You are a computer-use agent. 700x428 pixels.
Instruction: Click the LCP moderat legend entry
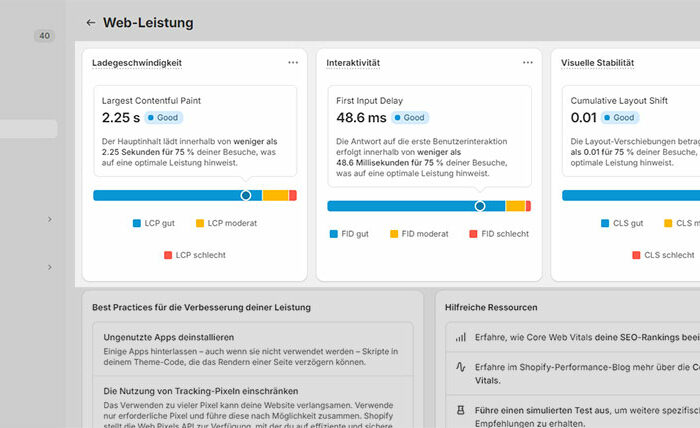[x=226, y=223]
